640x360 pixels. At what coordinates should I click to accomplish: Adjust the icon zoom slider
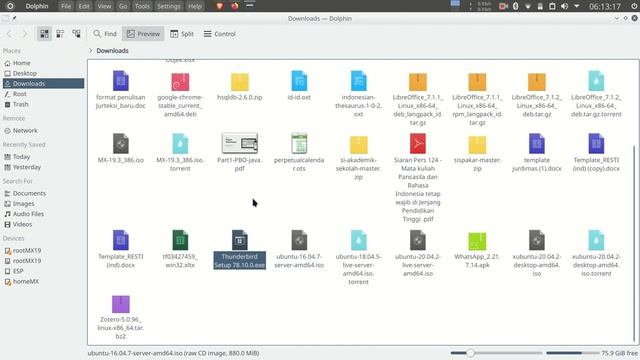click(x=496, y=353)
